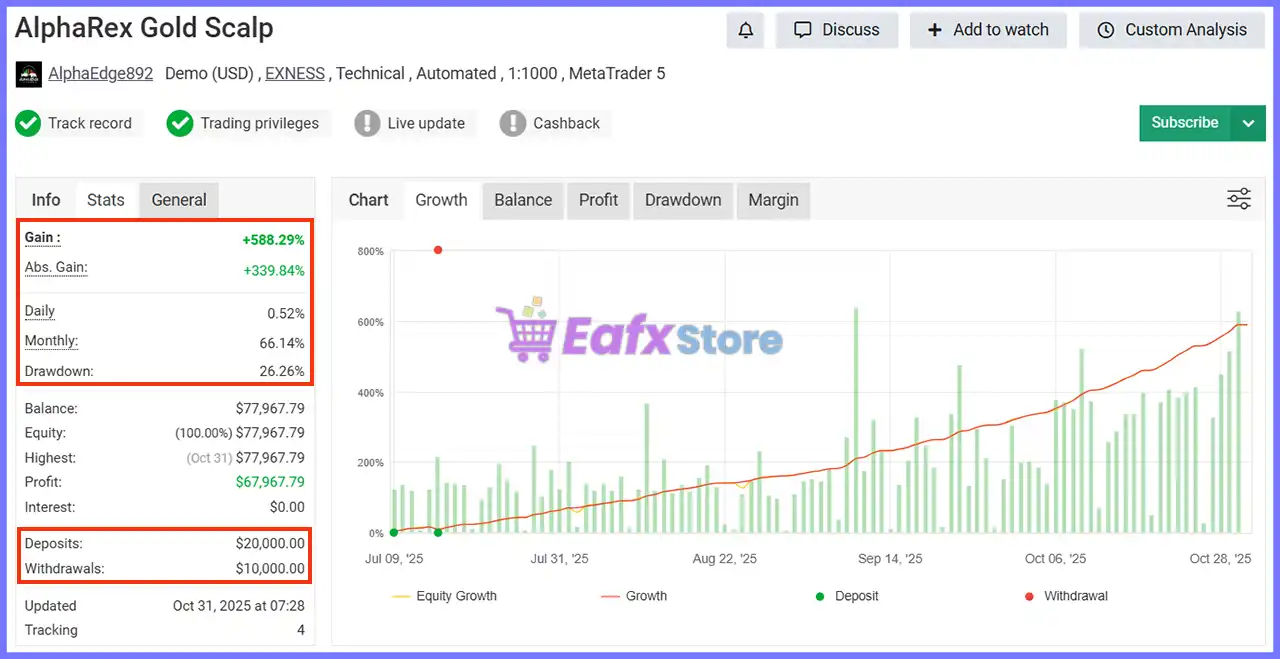The image size is (1280, 659).
Task: Select the Chart tab
Action: coord(369,200)
